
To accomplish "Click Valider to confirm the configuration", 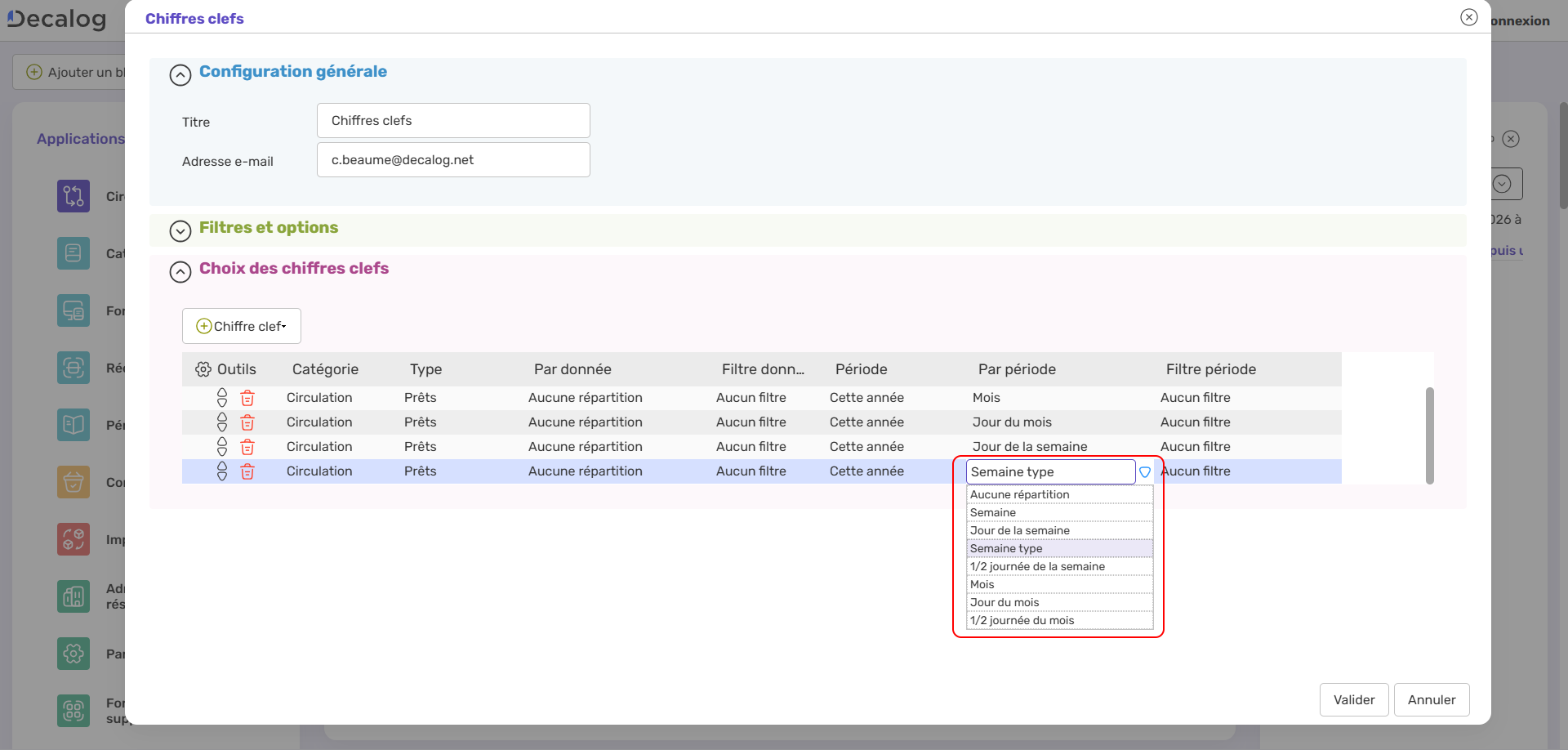I will click(x=1353, y=699).
